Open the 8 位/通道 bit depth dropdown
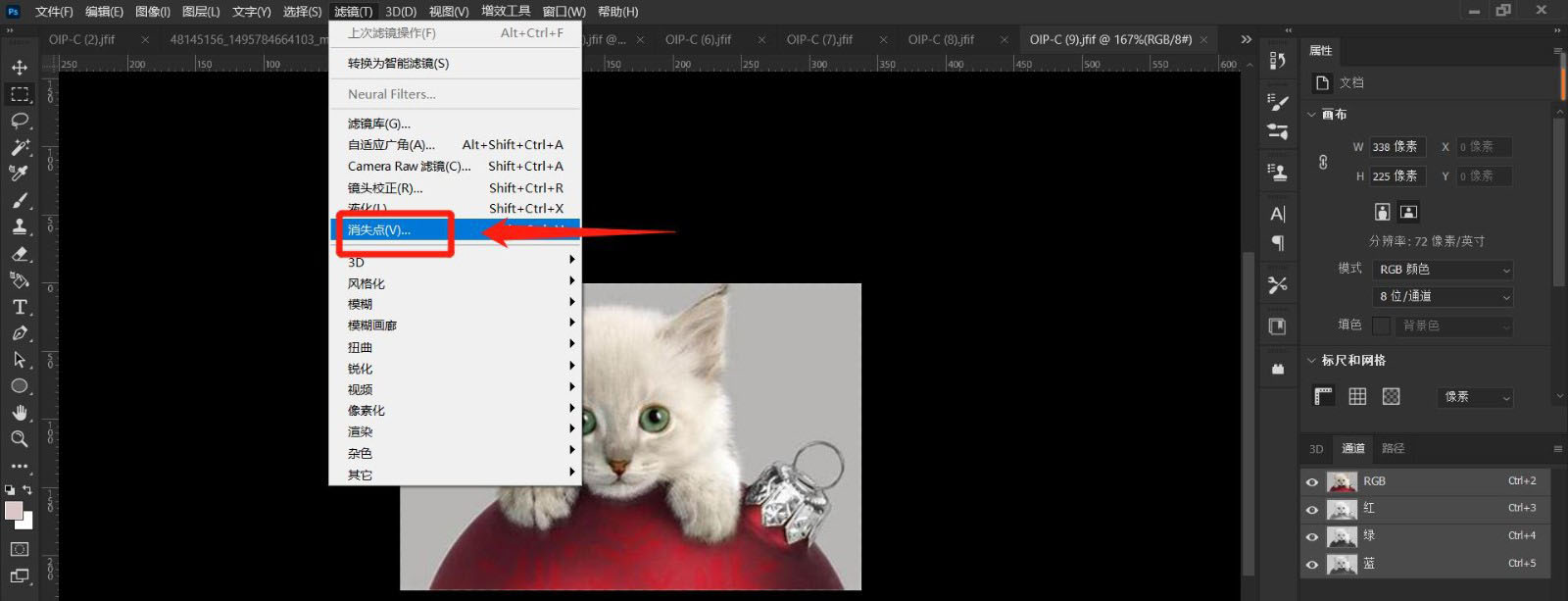1568x601 pixels. point(1443,296)
